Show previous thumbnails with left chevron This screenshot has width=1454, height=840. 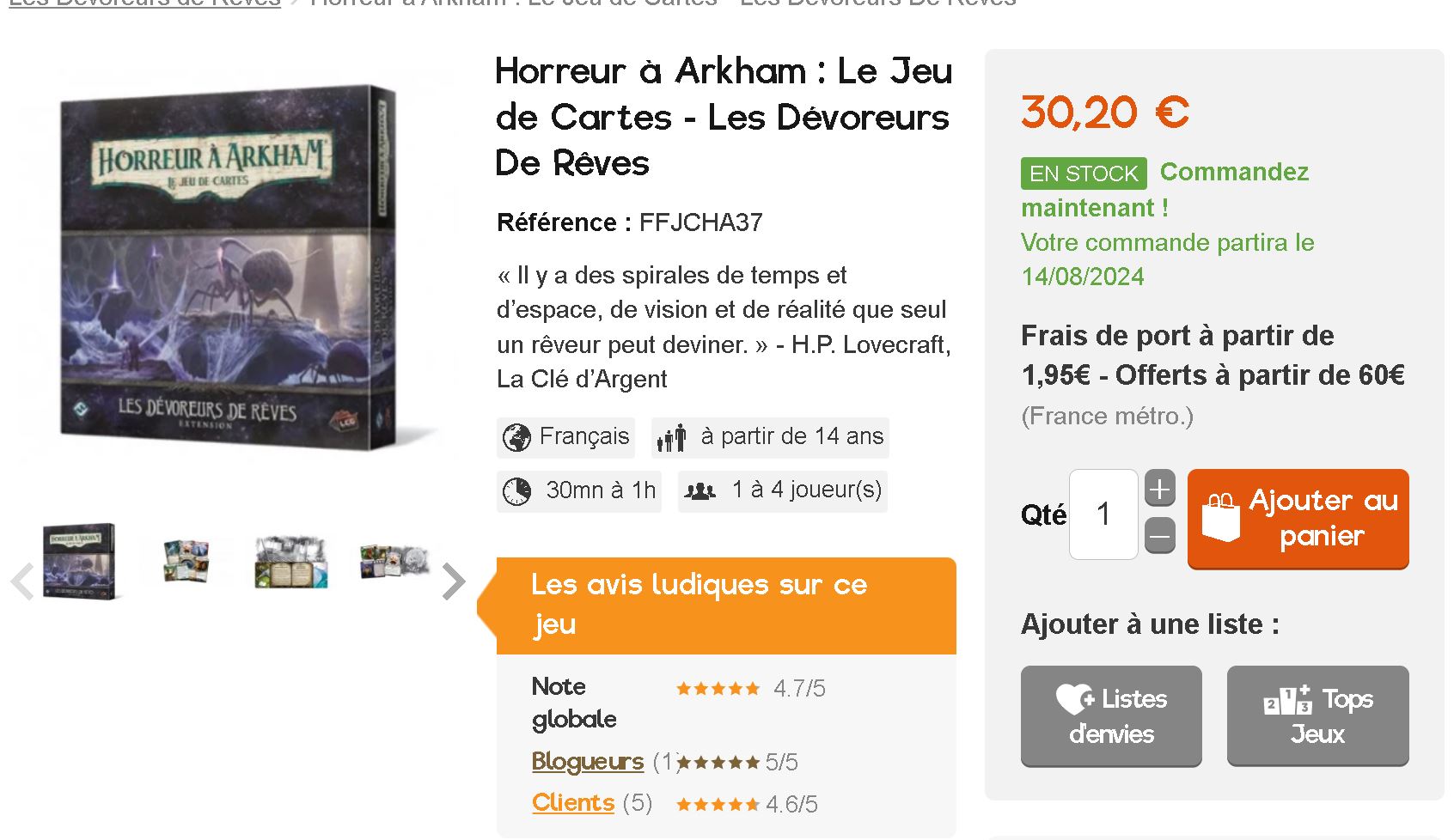(22, 581)
